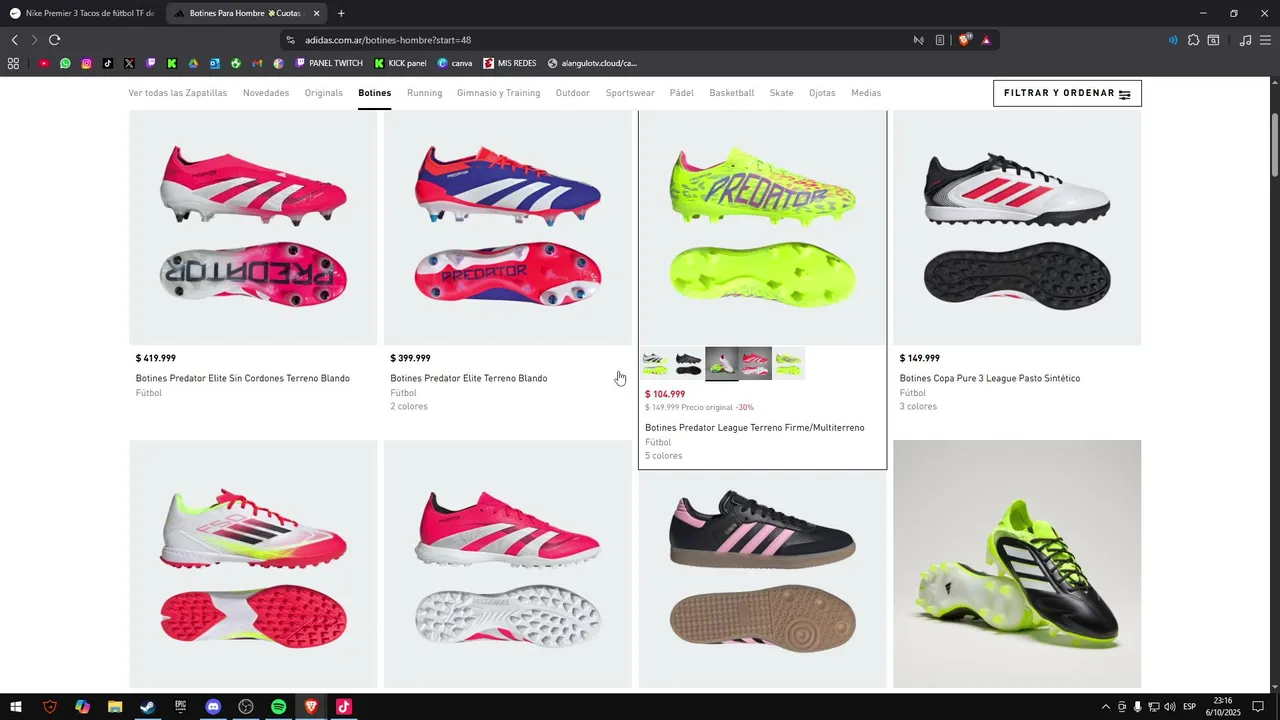1280x720 pixels.
Task: Go back to the previous page
Action: point(14,40)
